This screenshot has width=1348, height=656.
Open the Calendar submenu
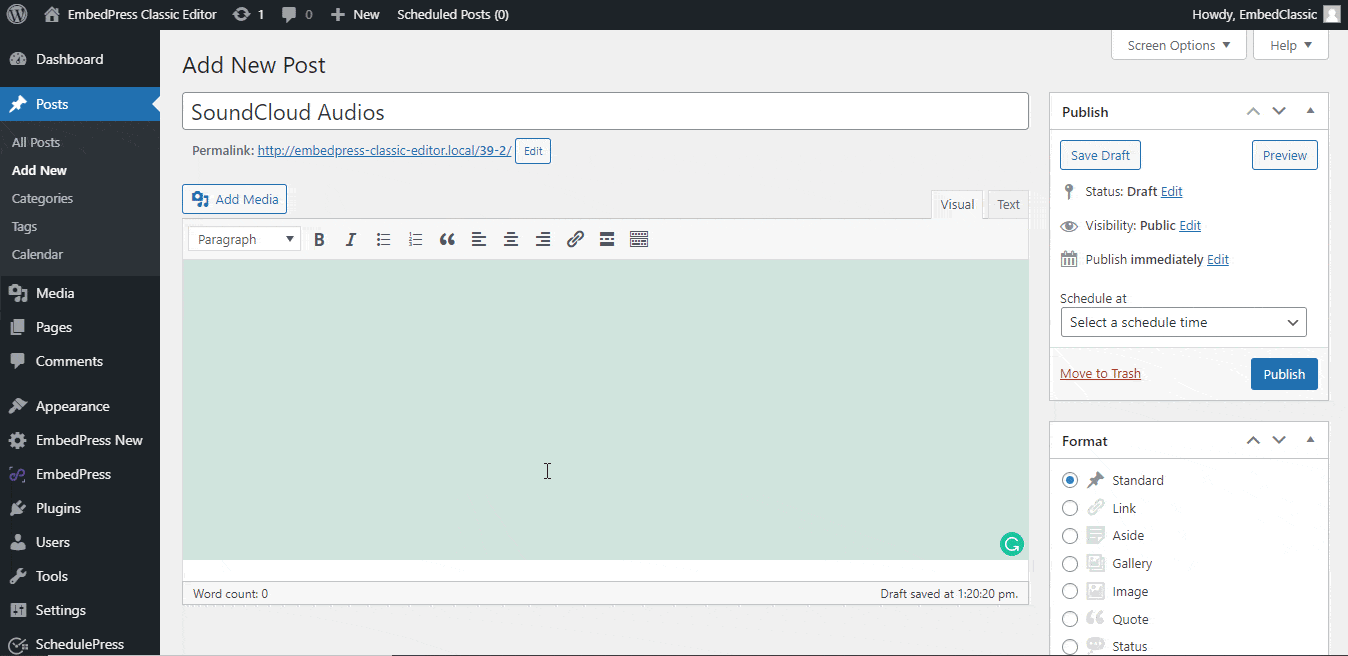tap(37, 254)
